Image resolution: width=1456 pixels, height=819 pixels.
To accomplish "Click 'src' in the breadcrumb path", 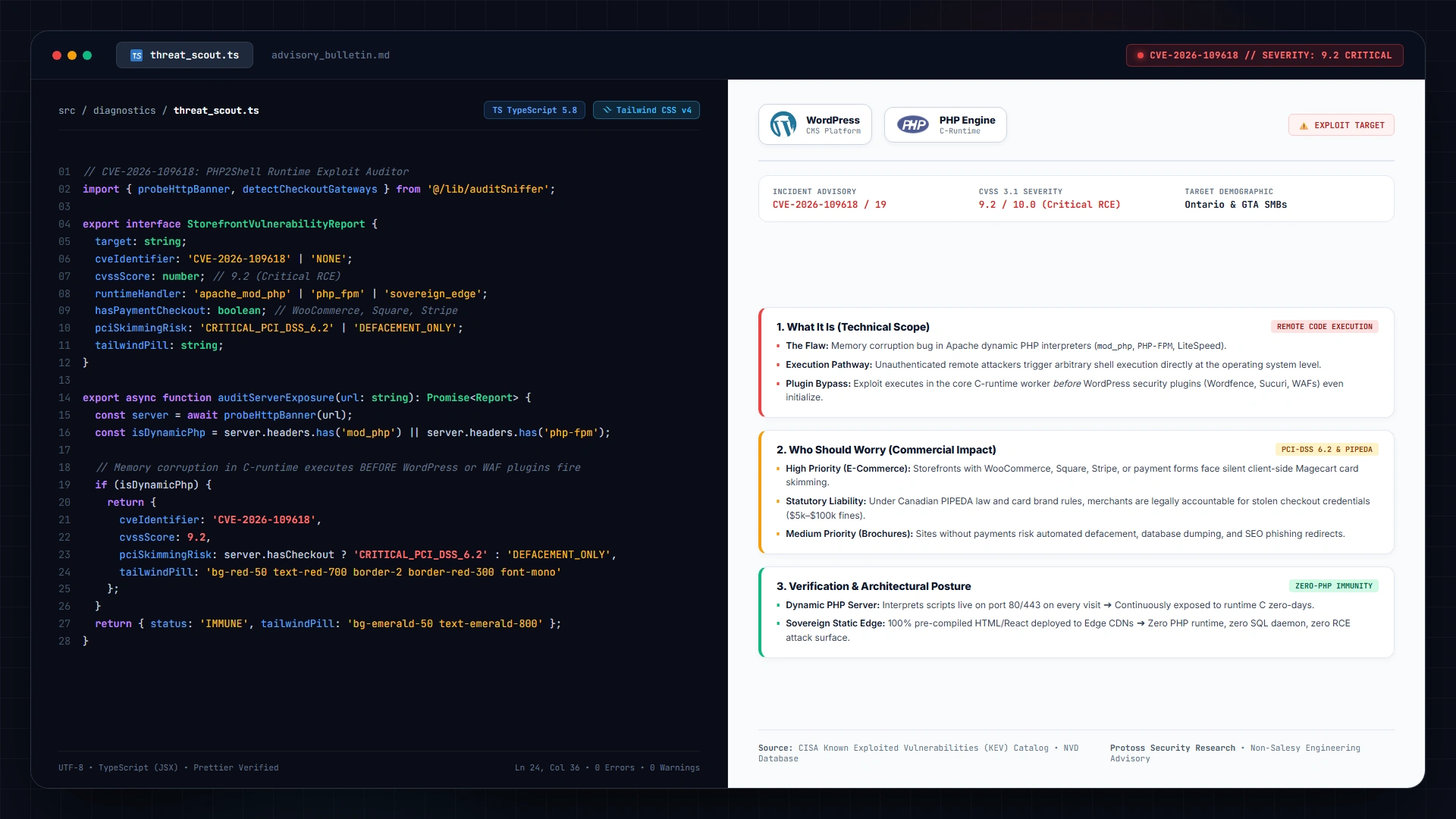I will [67, 111].
